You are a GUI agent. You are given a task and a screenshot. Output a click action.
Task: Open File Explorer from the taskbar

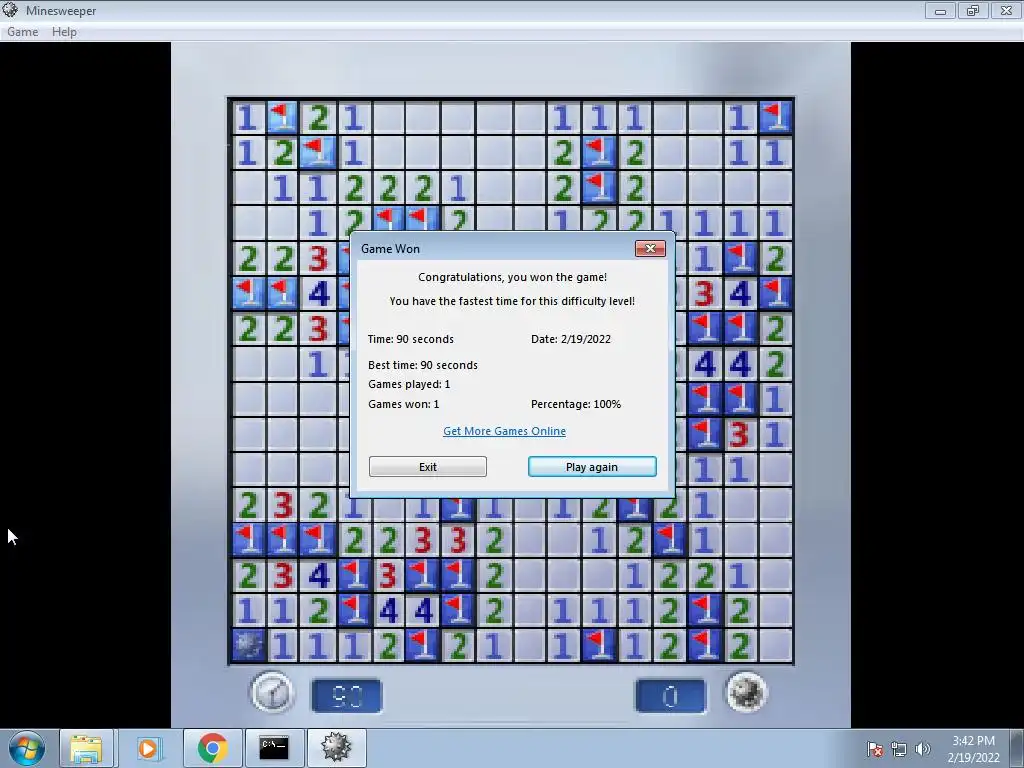[86, 748]
